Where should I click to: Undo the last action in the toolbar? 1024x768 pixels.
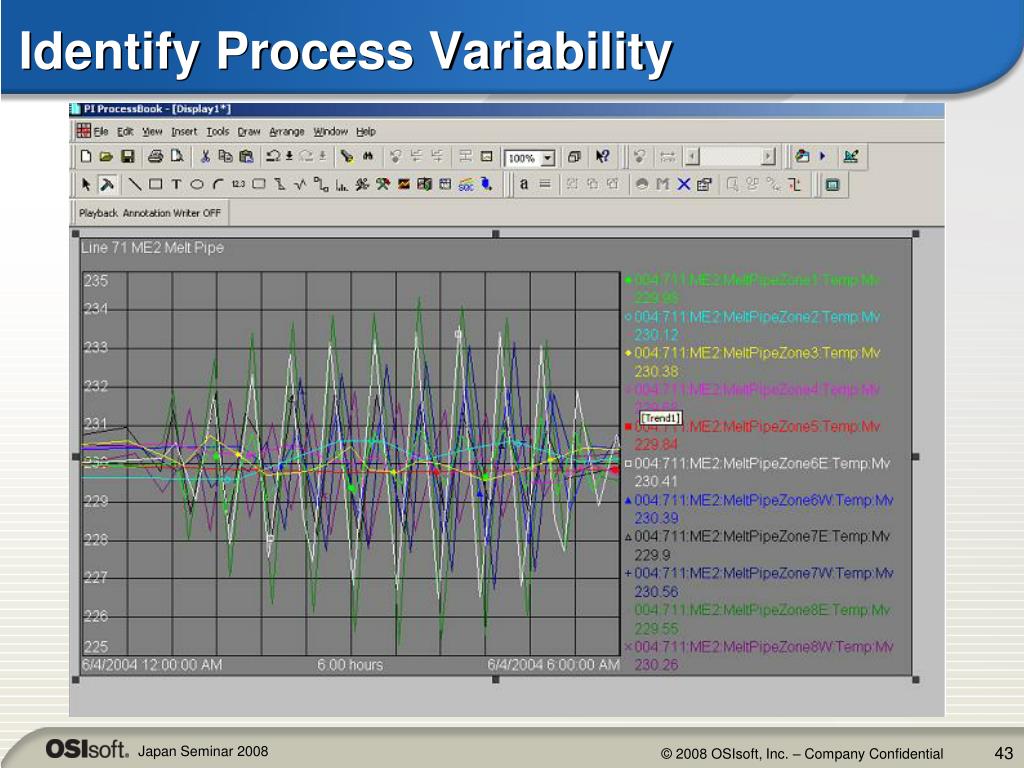click(273, 156)
